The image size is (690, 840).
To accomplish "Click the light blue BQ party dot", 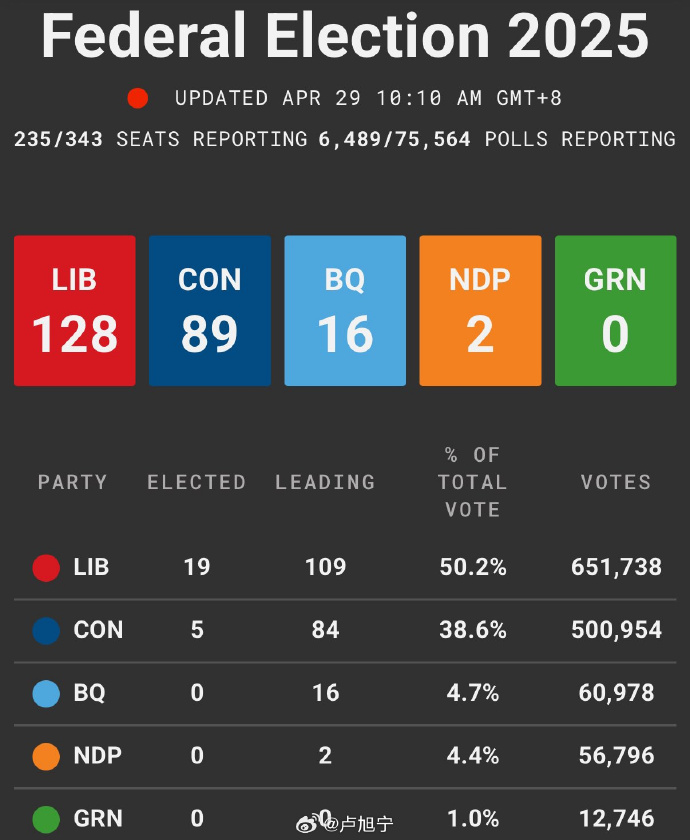I will (46, 694).
